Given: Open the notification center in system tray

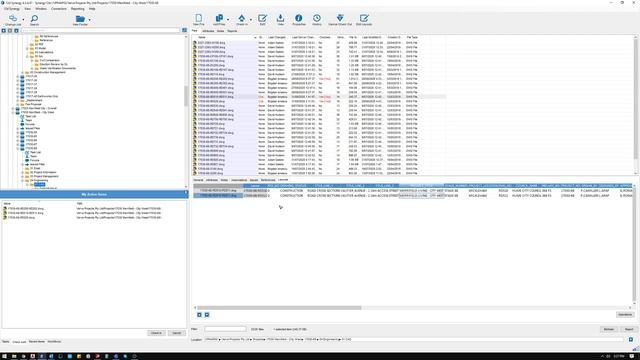Looking at the screenshot, I should point(632,356).
